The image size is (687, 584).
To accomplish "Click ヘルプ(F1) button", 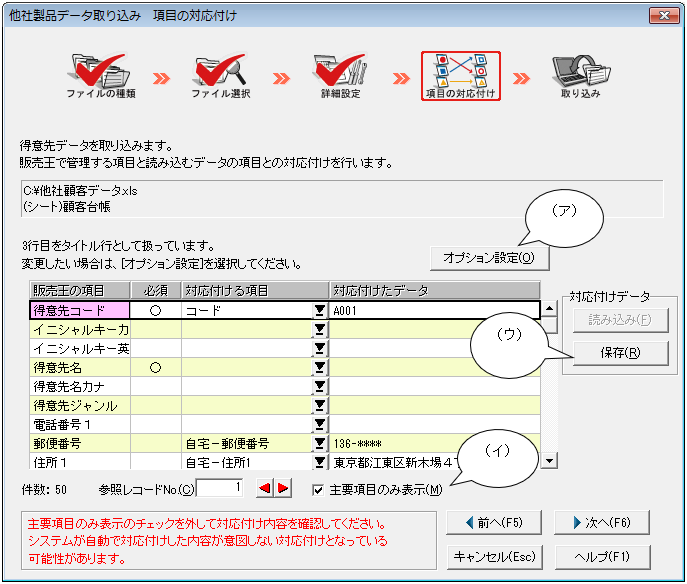I will click(x=602, y=557).
